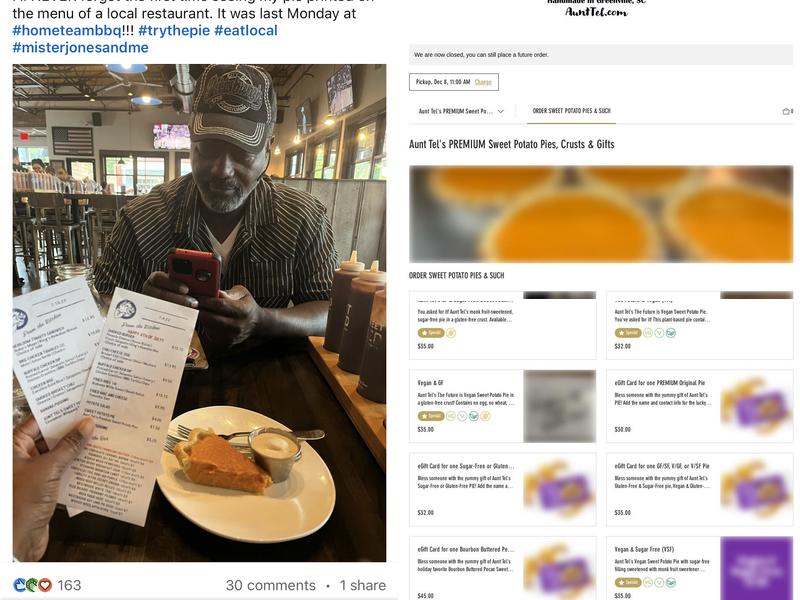This screenshot has width=800, height=600.
Task: Click the 1 share count
Action: tap(363, 585)
